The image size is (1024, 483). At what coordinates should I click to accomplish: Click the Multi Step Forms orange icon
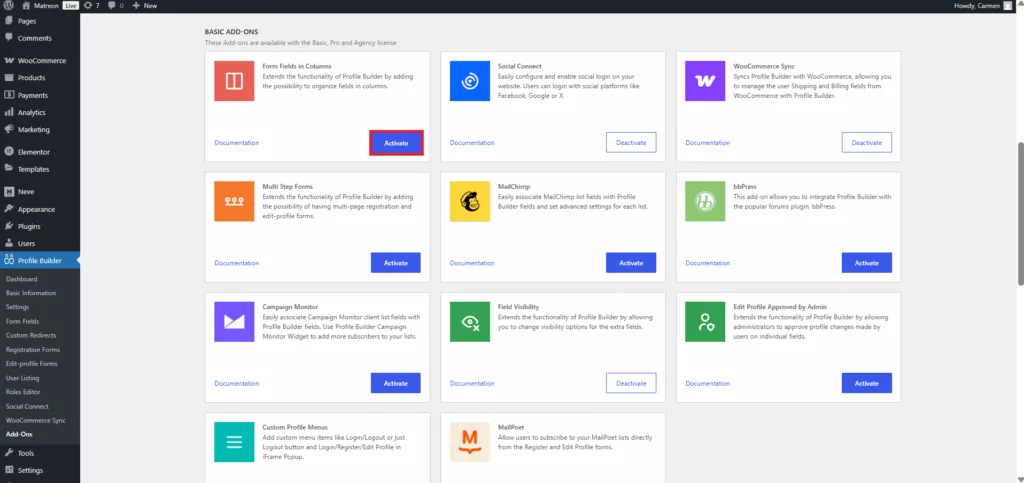pos(234,201)
